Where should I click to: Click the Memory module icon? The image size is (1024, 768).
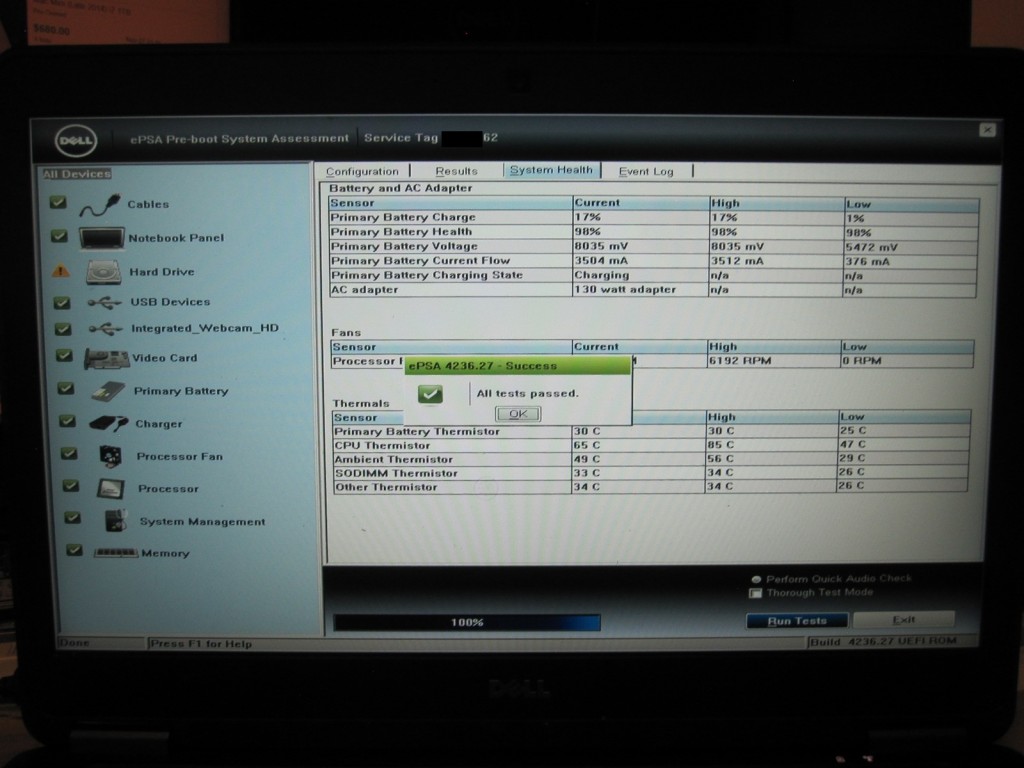click(115, 553)
